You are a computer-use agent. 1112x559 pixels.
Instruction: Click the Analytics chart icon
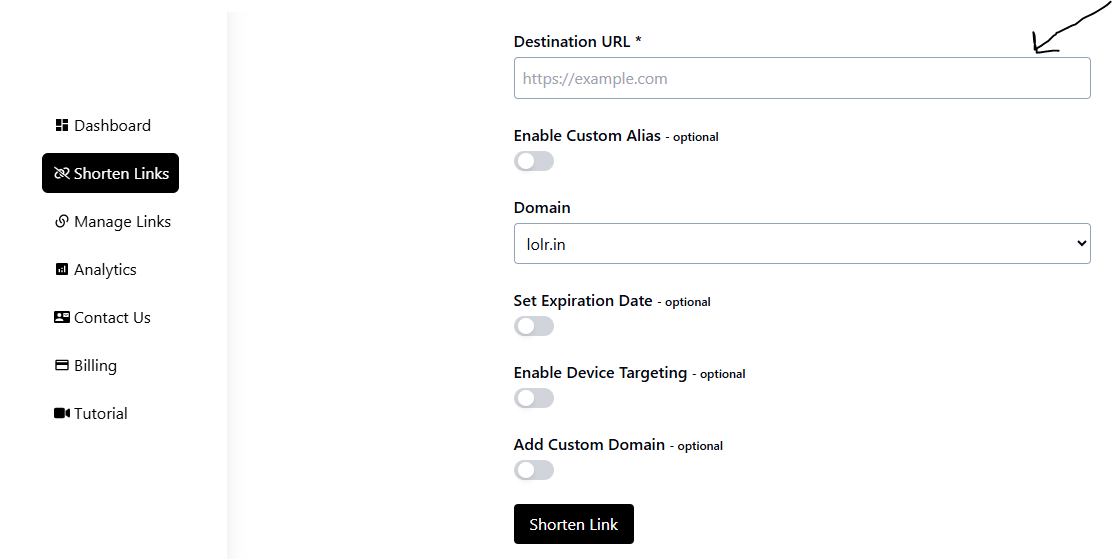pos(62,270)
